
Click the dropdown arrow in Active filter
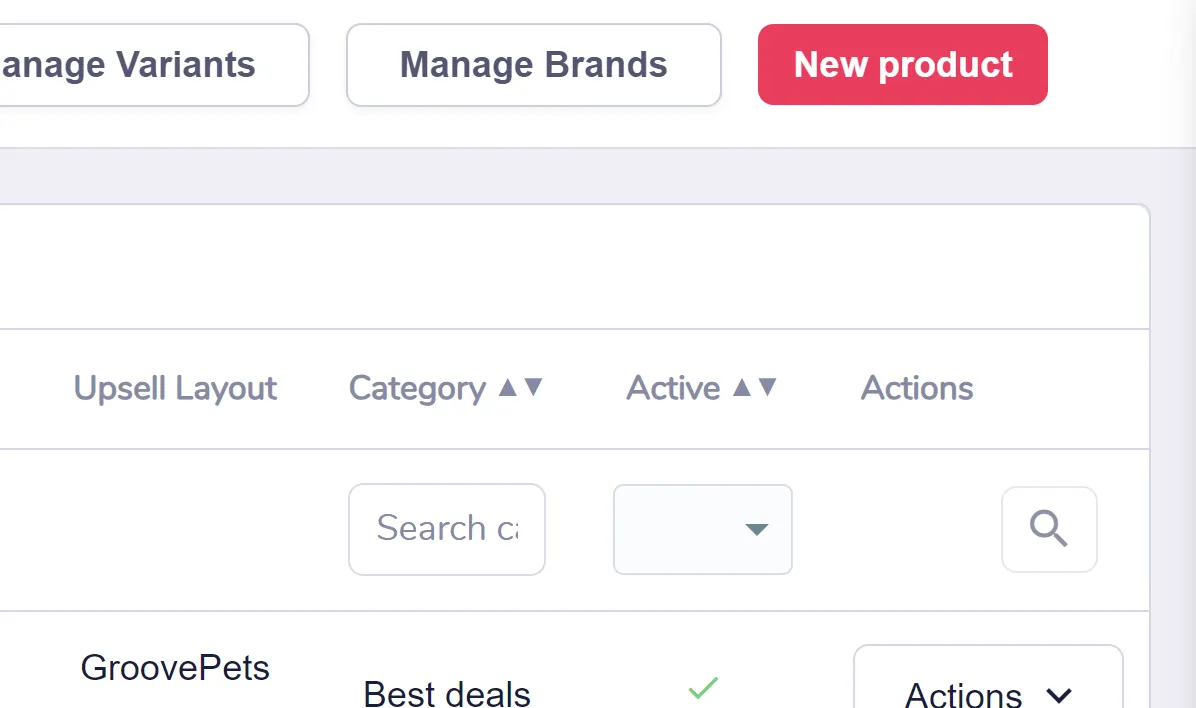(x=756, y=529)
